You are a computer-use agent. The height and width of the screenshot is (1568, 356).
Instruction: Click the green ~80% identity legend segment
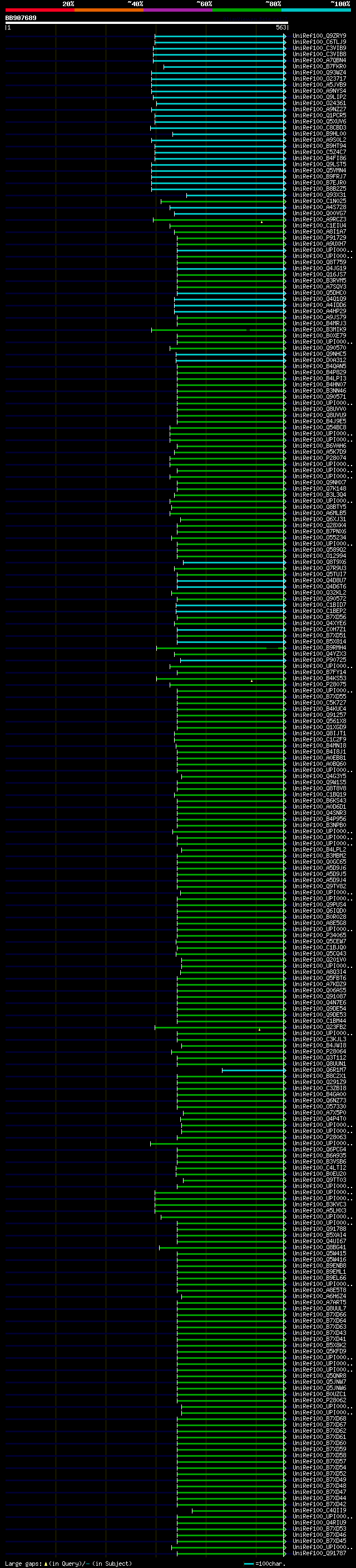coord(247,10)
